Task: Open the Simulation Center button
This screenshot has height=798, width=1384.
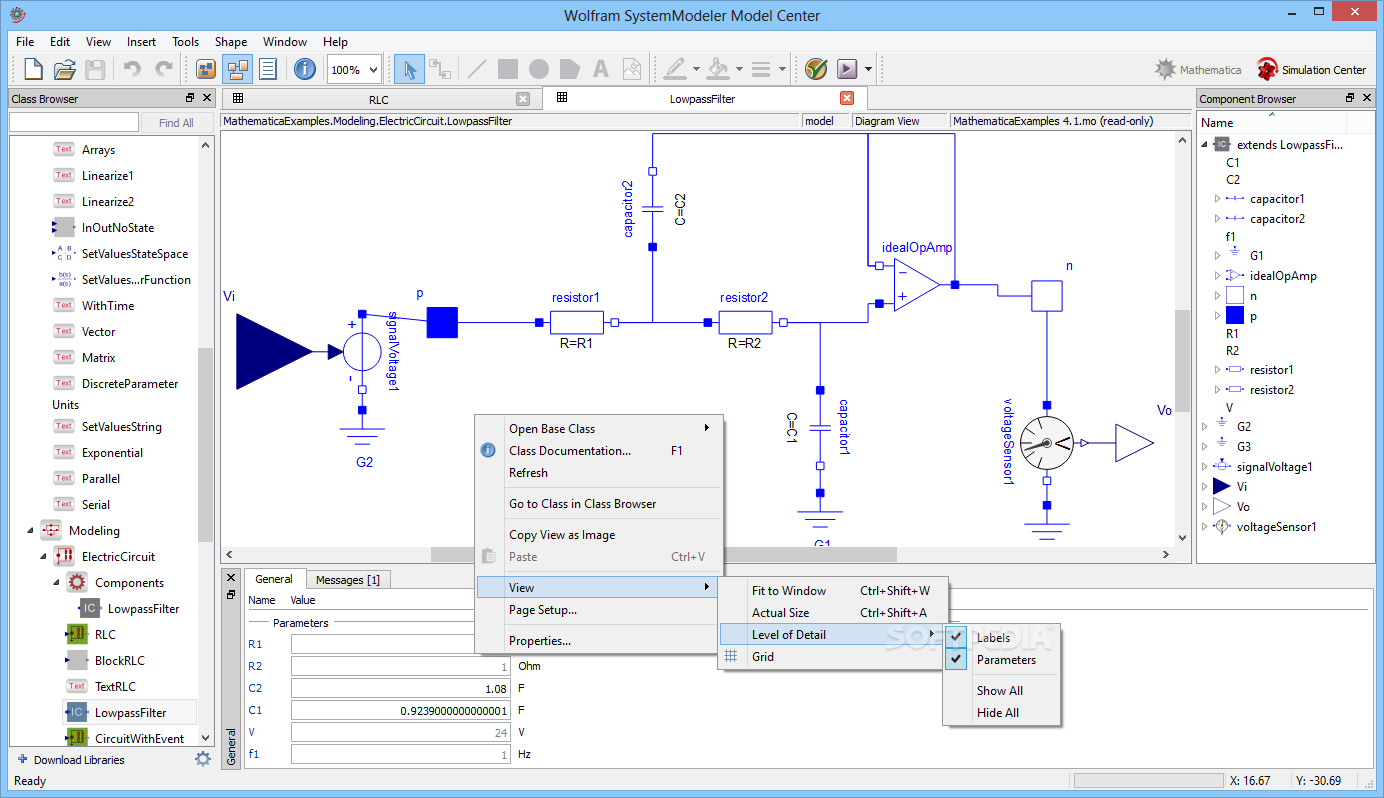Action: coord(1311,69)
